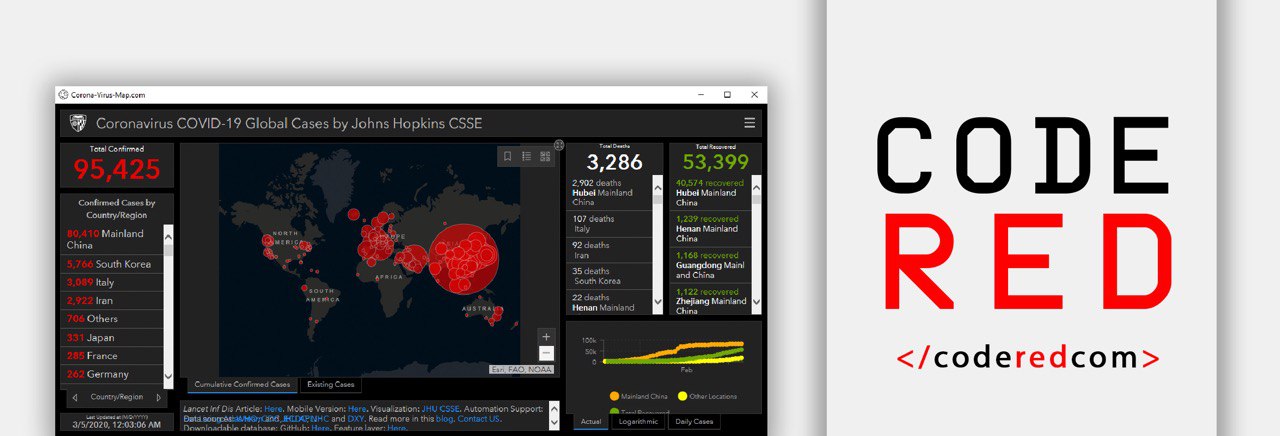Select the Actual chart tab

[x=591, y=422]
